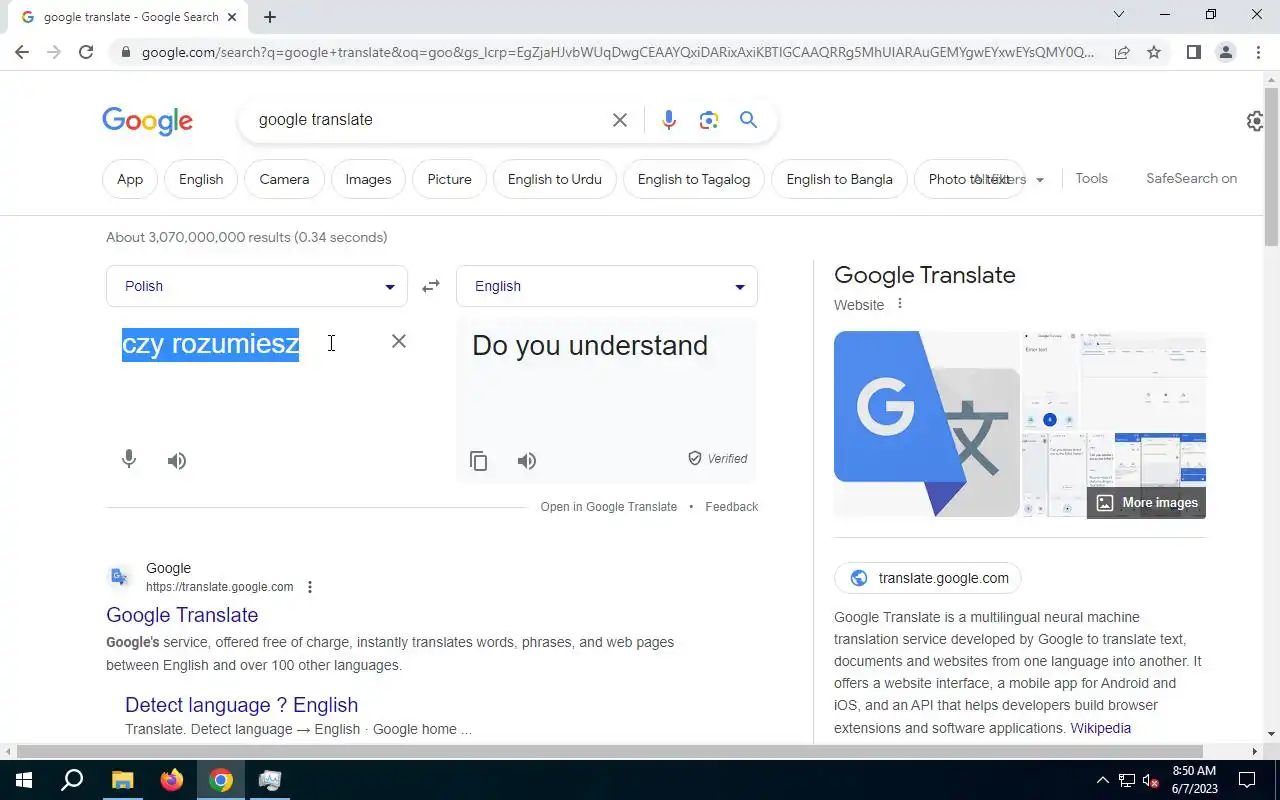Select the English to Urdu chip

[555, 179]
